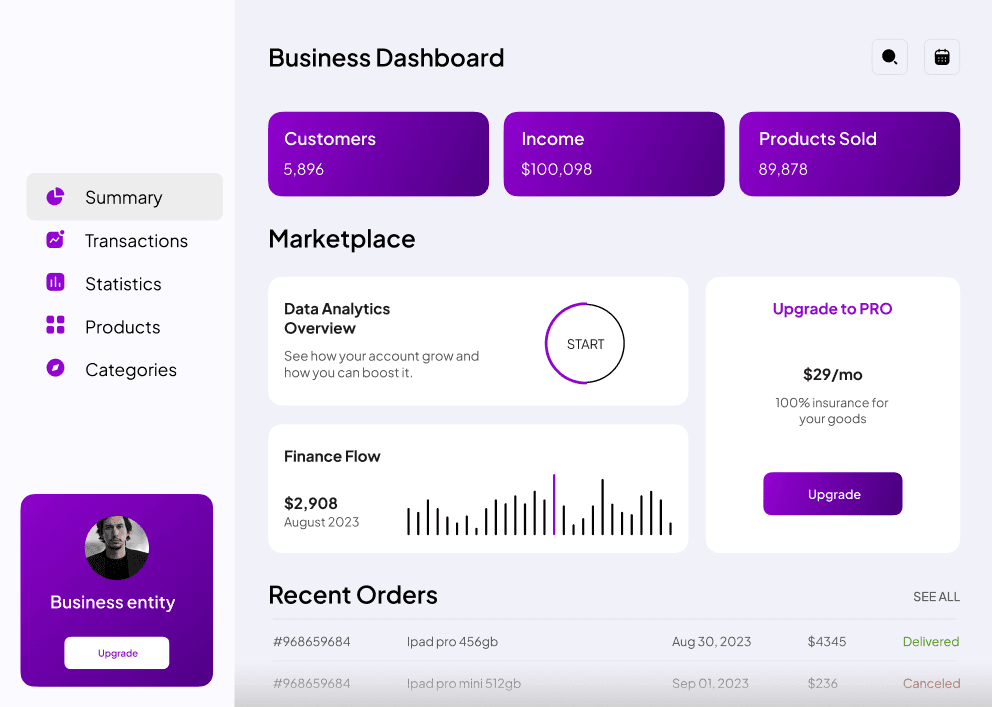Image resolution: width=992 pixels, height=707 pixels.
Task: Select the Income stat card
Action: [x=613, y=153]
